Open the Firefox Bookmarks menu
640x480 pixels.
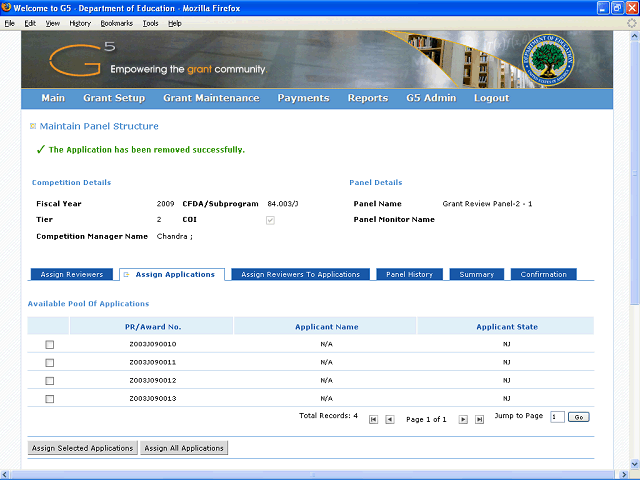[117, 23]
